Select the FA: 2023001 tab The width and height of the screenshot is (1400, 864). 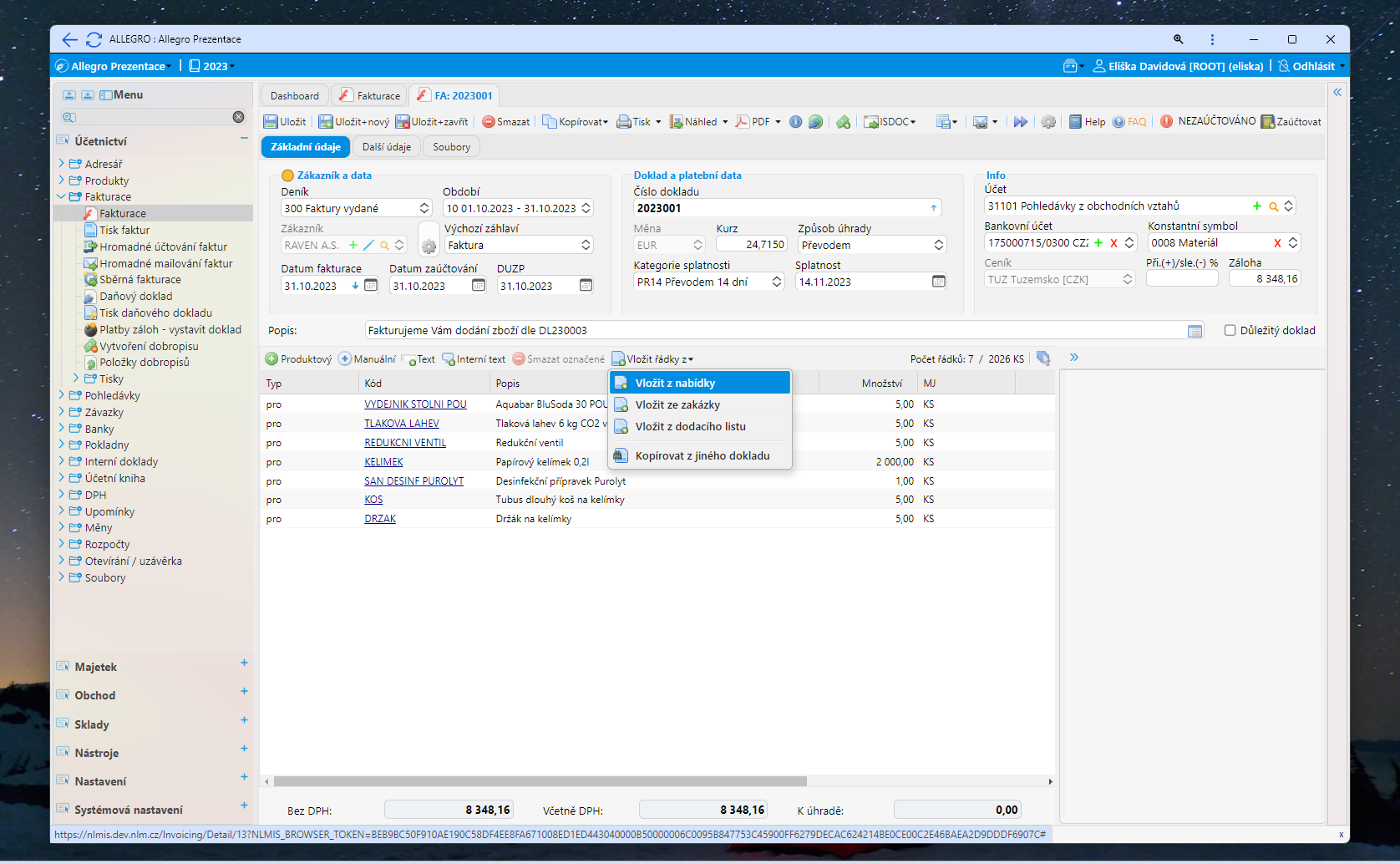(456, 96)
